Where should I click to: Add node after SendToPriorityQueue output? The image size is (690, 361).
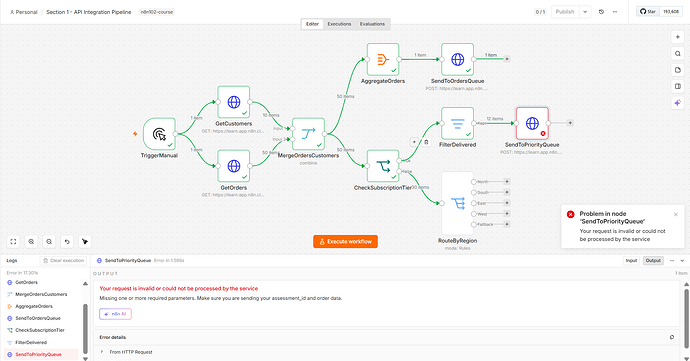(x=570, y=123)
